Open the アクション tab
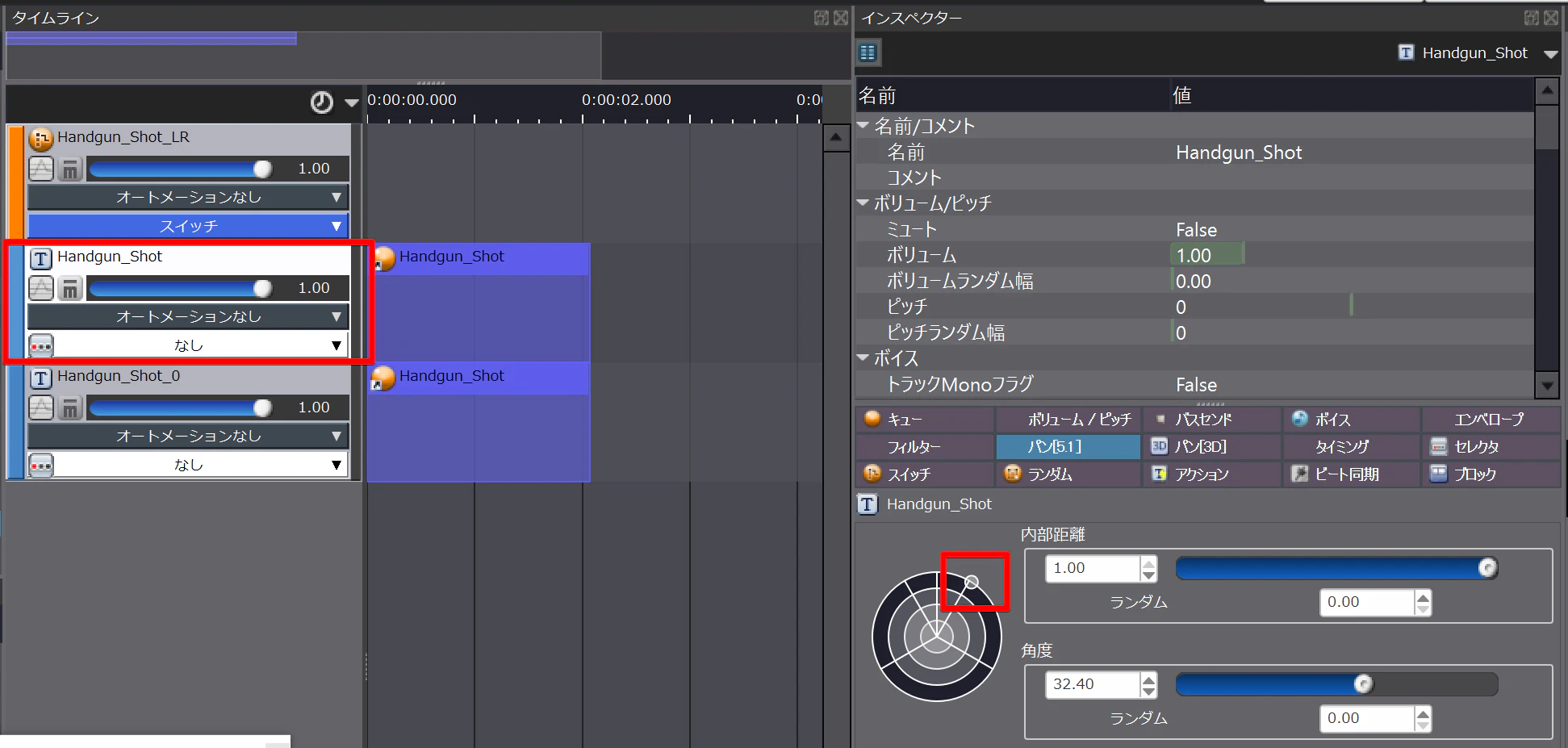 (x=1212, y=474)
